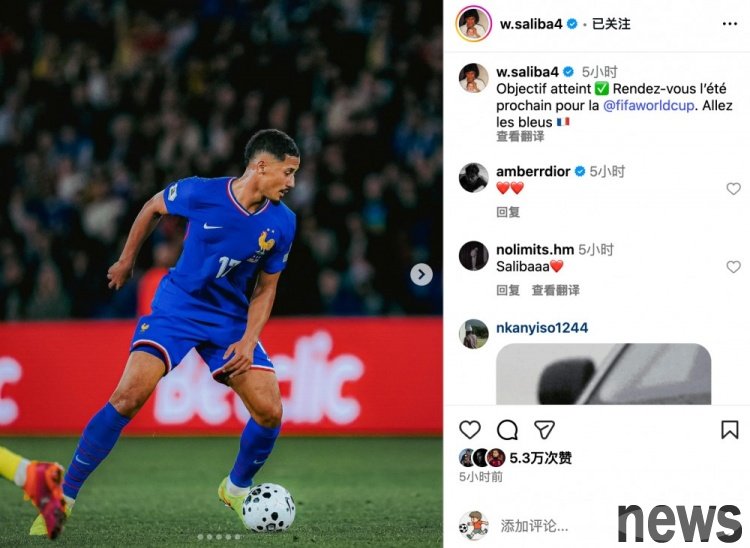Show translation of the Salibaaa comment
750x548 pixels.
tap(555, 290)
